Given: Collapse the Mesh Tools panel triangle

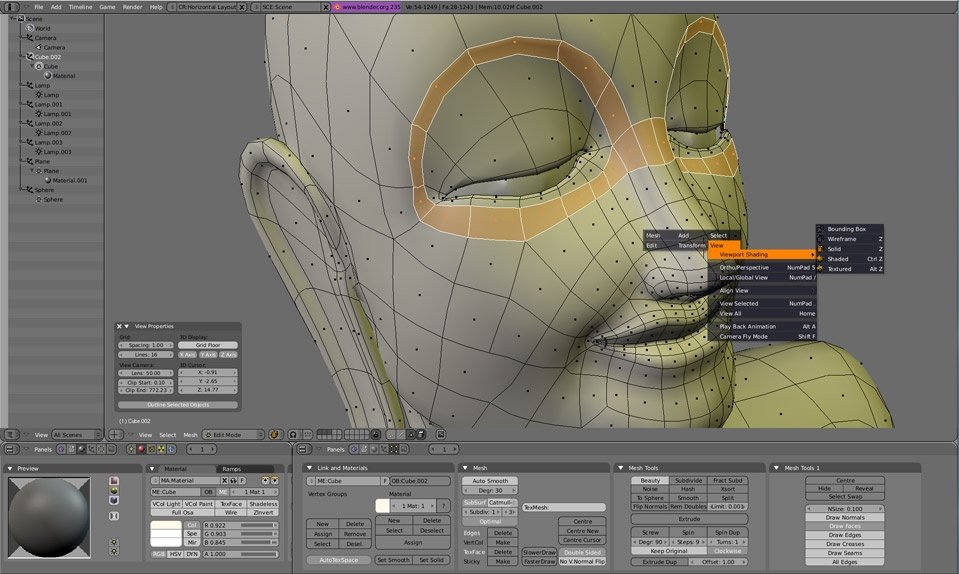Looking at the screenshot, I should pos(621,468).
